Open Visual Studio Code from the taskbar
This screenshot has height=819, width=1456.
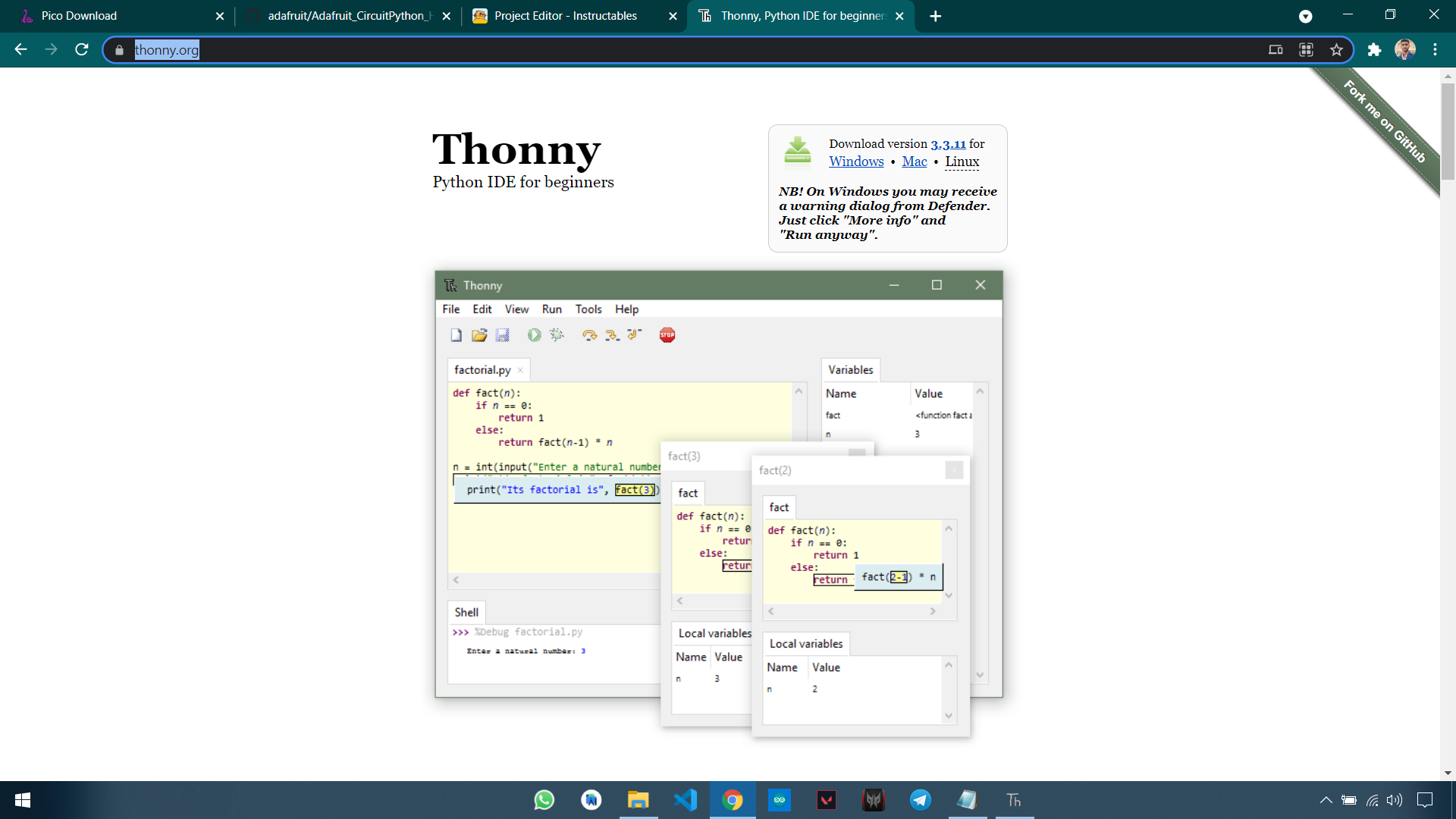coord(686,800)
